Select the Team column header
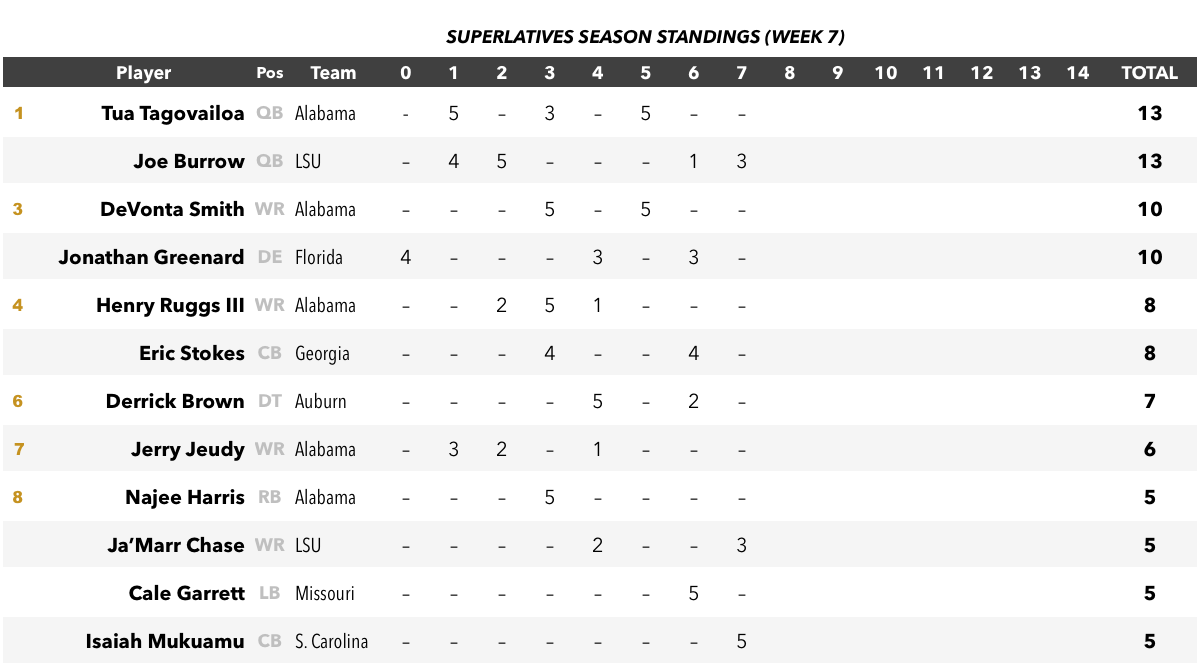This screenshot has width=1200, height=670. click(x=333, y=73)
